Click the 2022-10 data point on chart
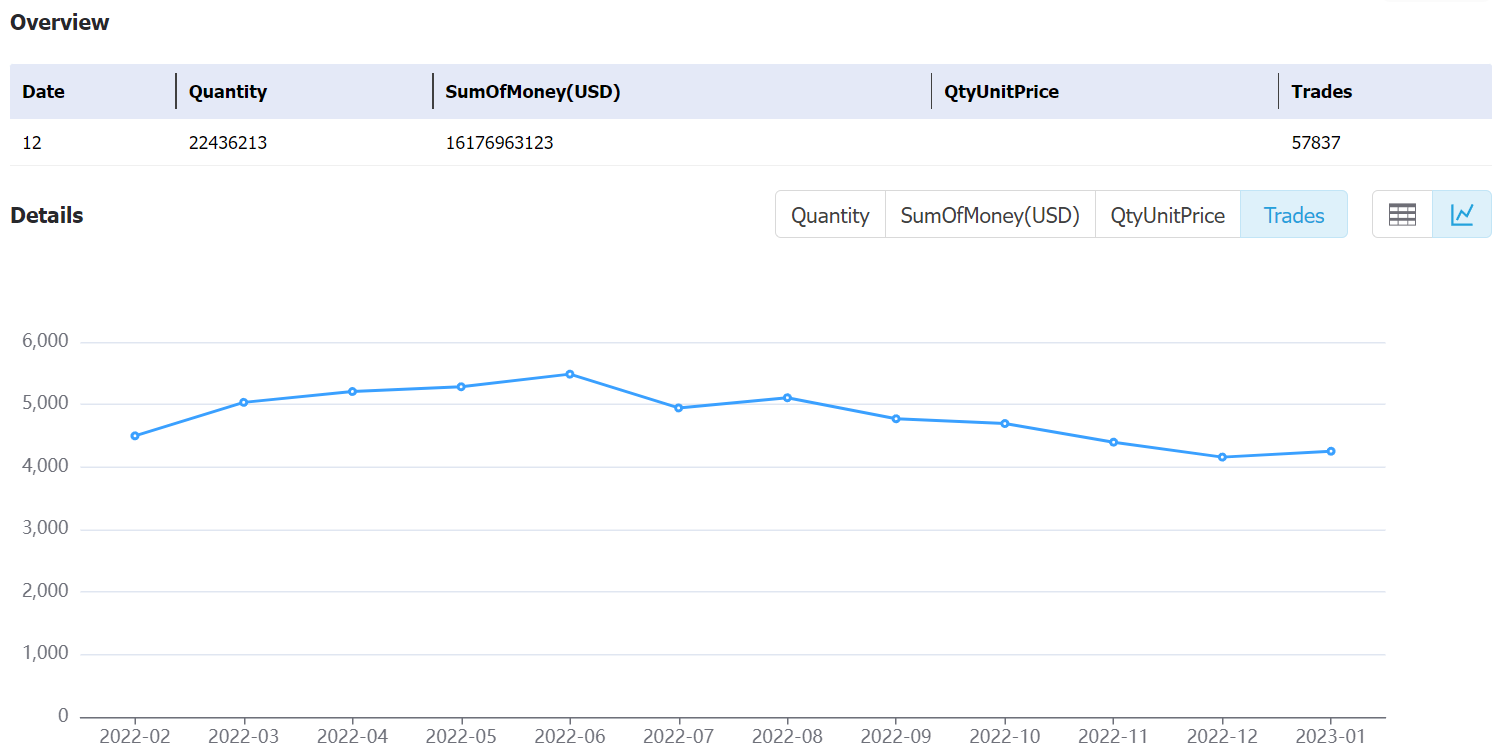The height and width of the screenshot is (750, 1496). tap(1005, 423)
